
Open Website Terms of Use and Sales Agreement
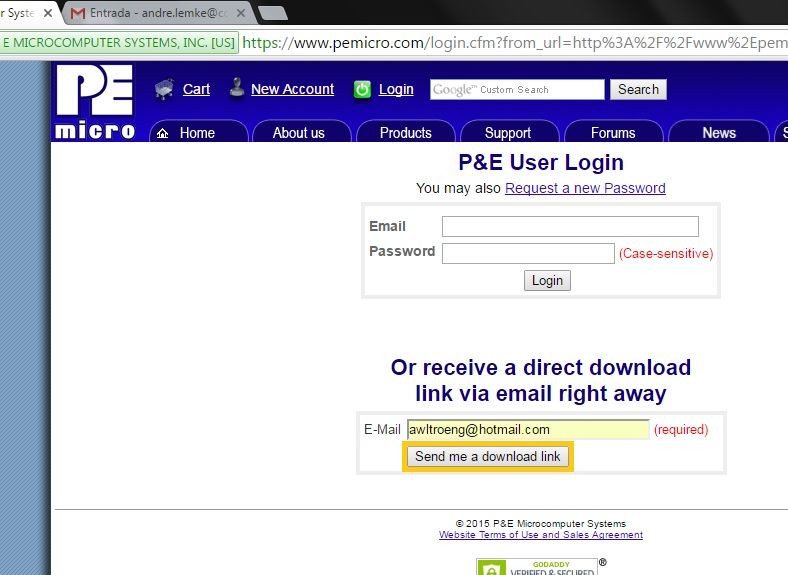[541, 535]
